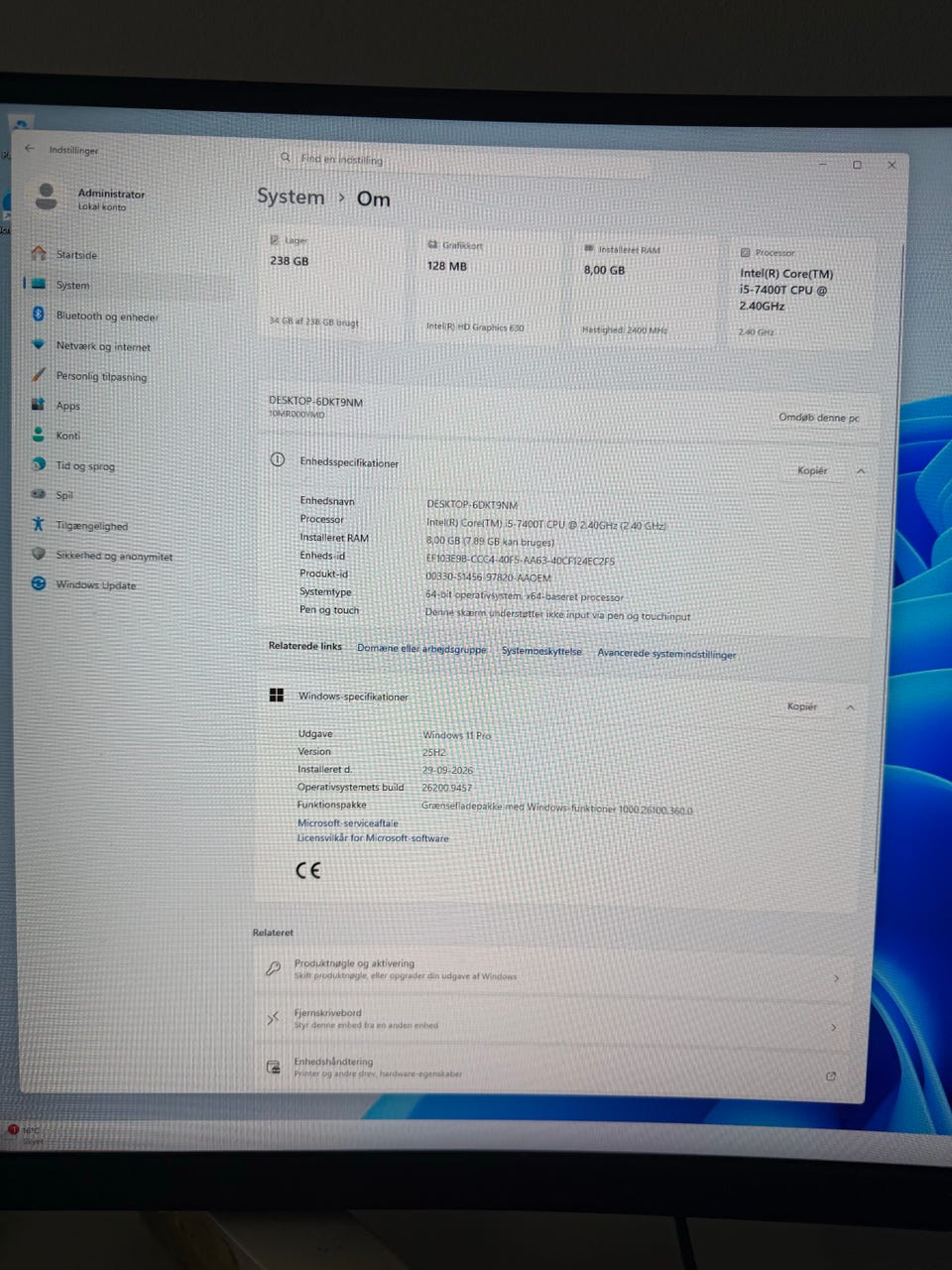The image size is (952, 1270).
Task: Open the Fjernskrivebord chevron arrow
Action: click(x=833, y=1027)
